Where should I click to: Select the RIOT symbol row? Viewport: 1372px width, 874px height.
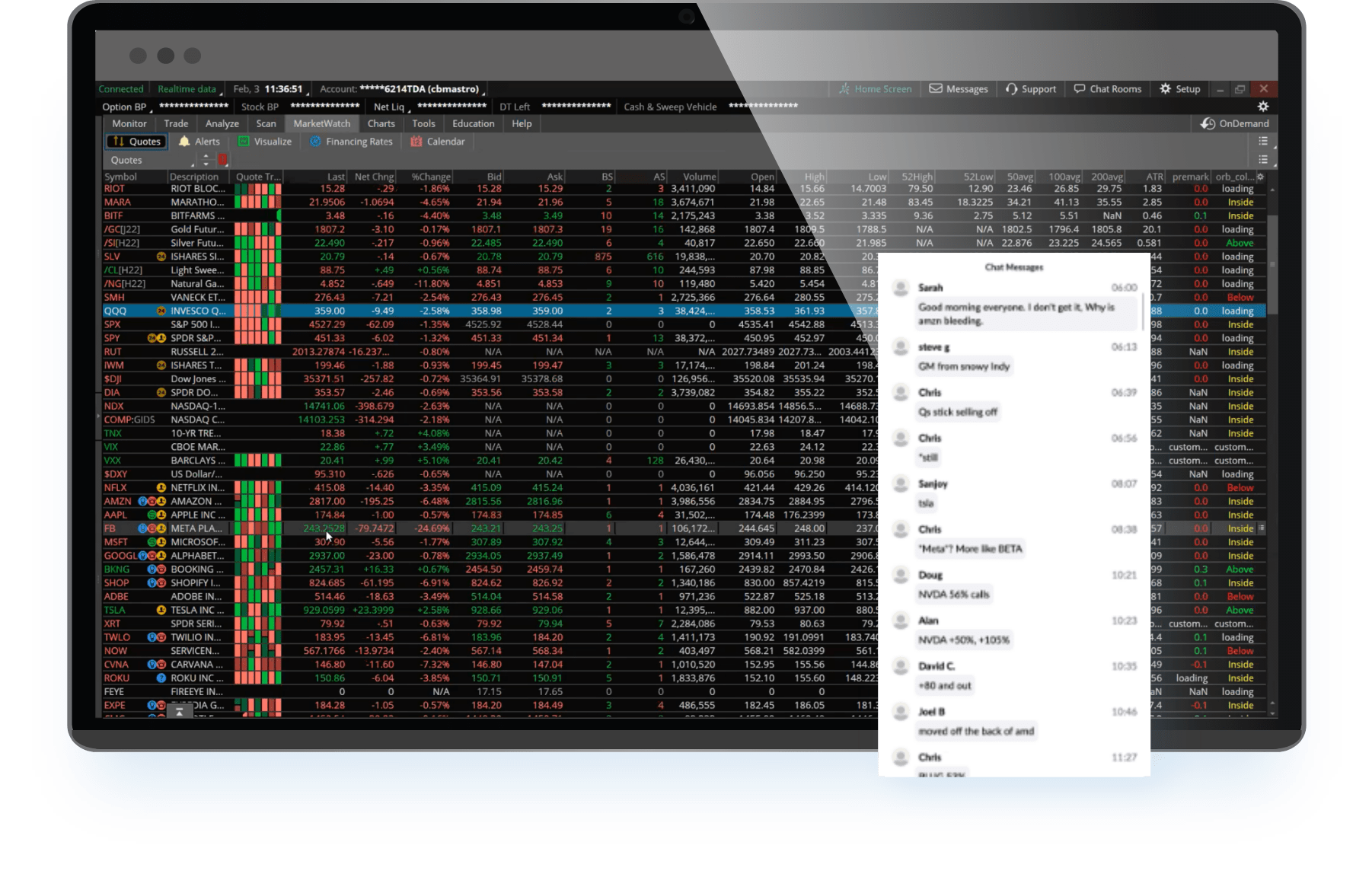114,189
